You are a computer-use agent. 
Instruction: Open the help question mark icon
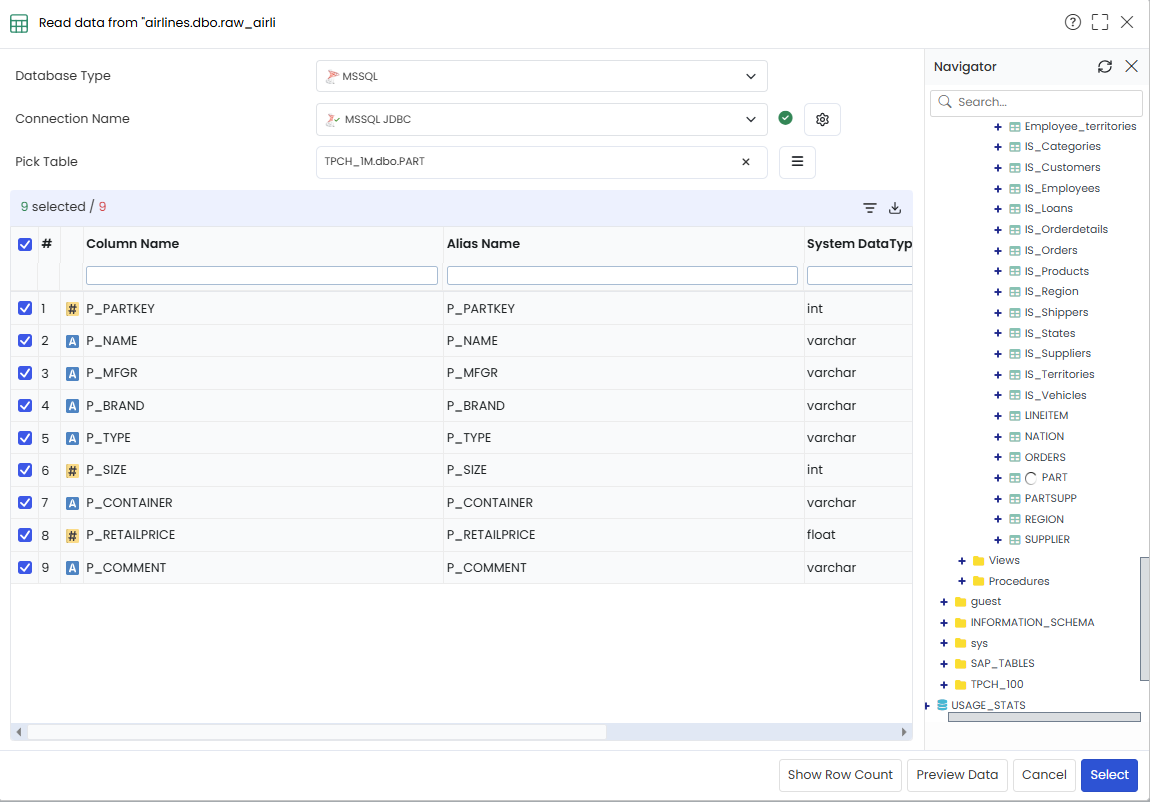[x=1072, y=22]
